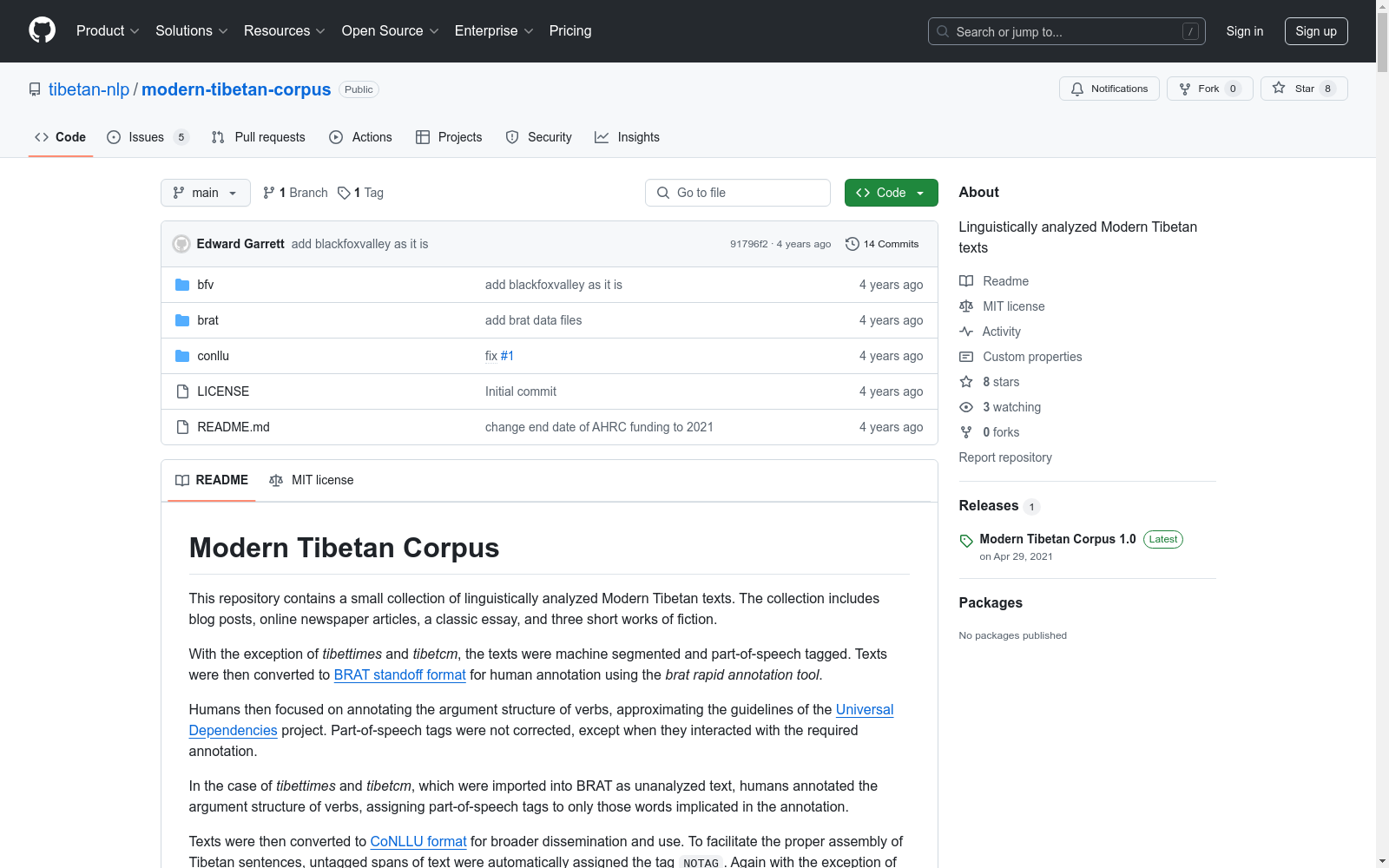Switch to the MIT license tab

click(312, 480)
